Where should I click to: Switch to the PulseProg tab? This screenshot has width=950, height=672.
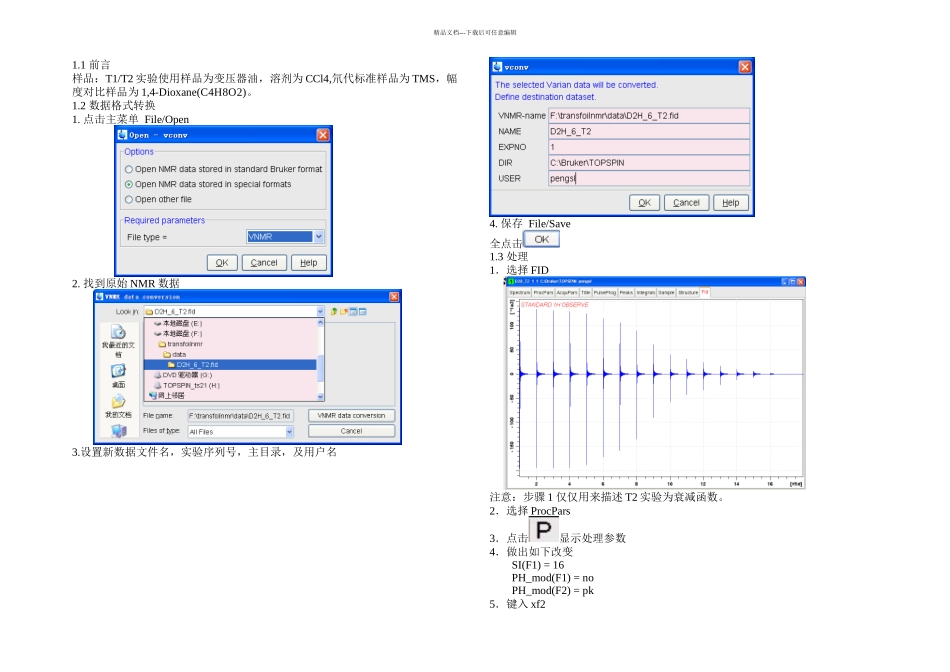coord(605,292)
